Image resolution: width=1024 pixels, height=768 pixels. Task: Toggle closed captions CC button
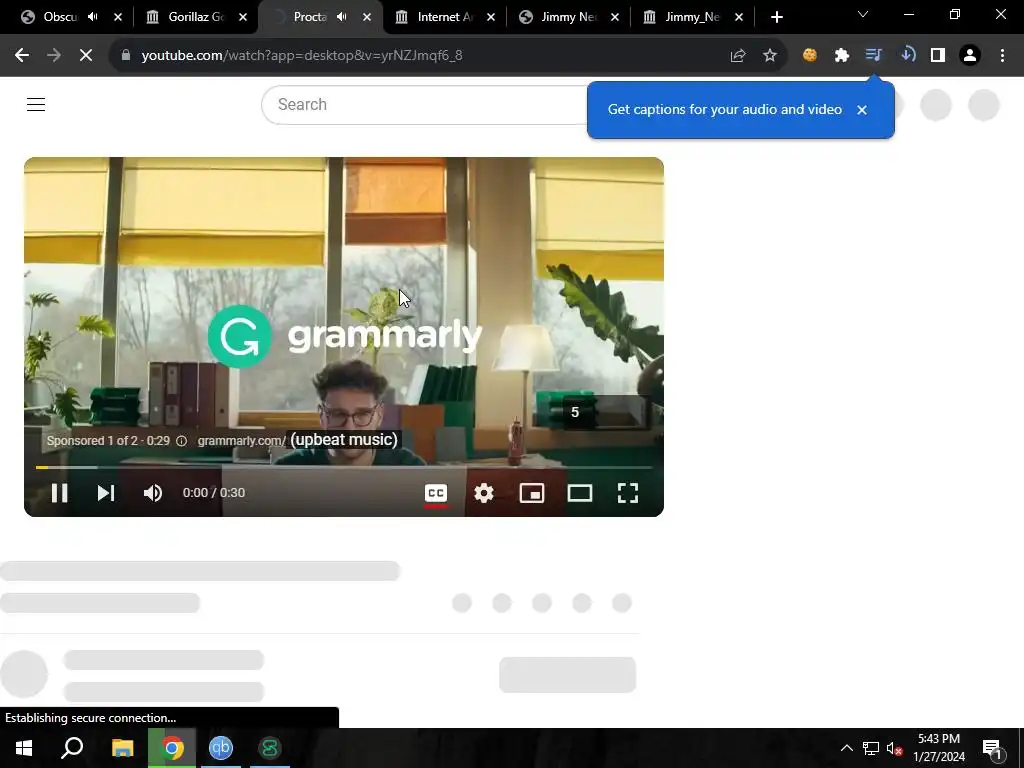tap(436, 493)
